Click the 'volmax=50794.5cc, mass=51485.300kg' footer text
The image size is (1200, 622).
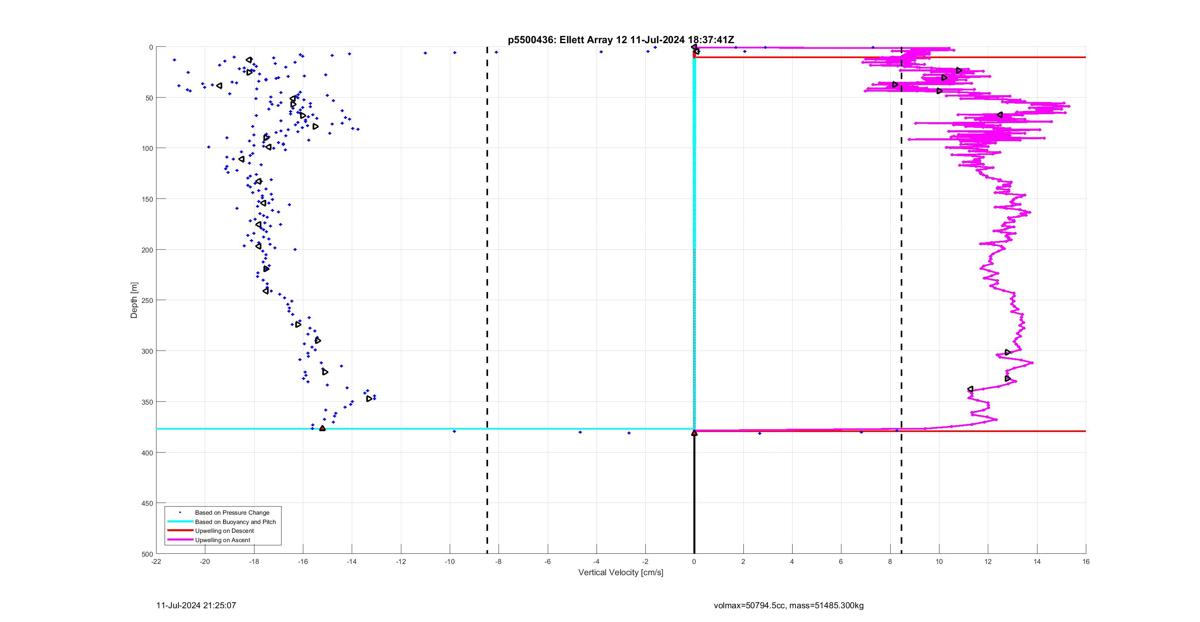tap(788, 605)
